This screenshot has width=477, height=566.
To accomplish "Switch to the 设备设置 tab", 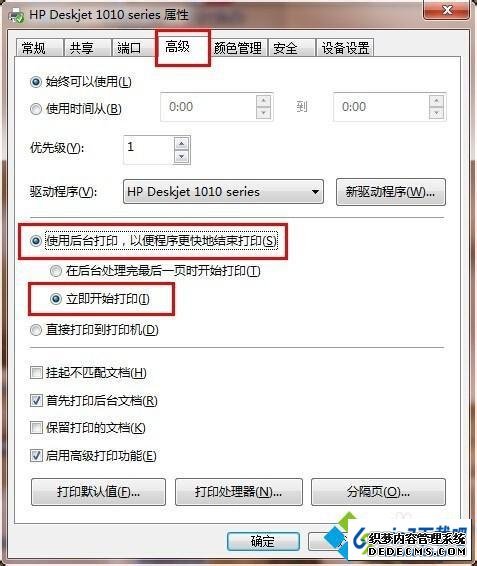I will pyautogui.click(x=345, y=48).
